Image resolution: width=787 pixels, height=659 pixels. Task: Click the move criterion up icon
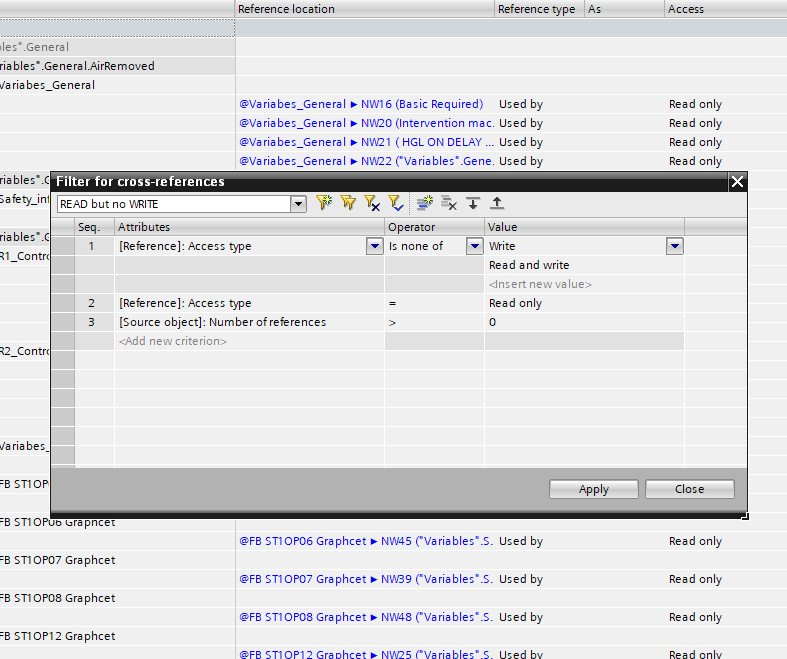(496, 203)
